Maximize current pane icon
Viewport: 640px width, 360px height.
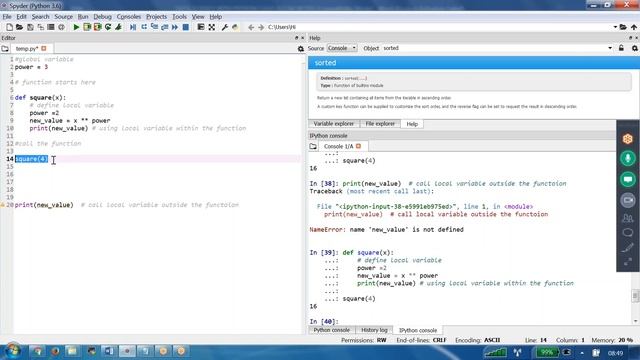pyautogui.click(x=211, y=27)
